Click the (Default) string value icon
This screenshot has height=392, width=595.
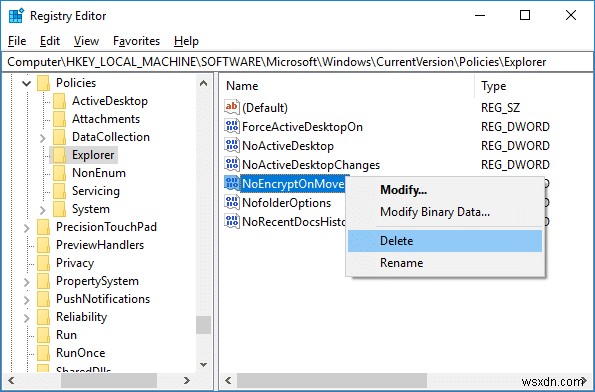(231, 107)
